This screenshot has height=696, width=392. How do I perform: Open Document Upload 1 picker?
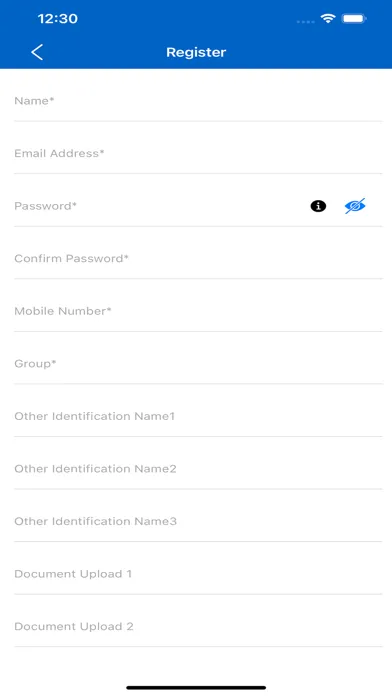[198, 574]
